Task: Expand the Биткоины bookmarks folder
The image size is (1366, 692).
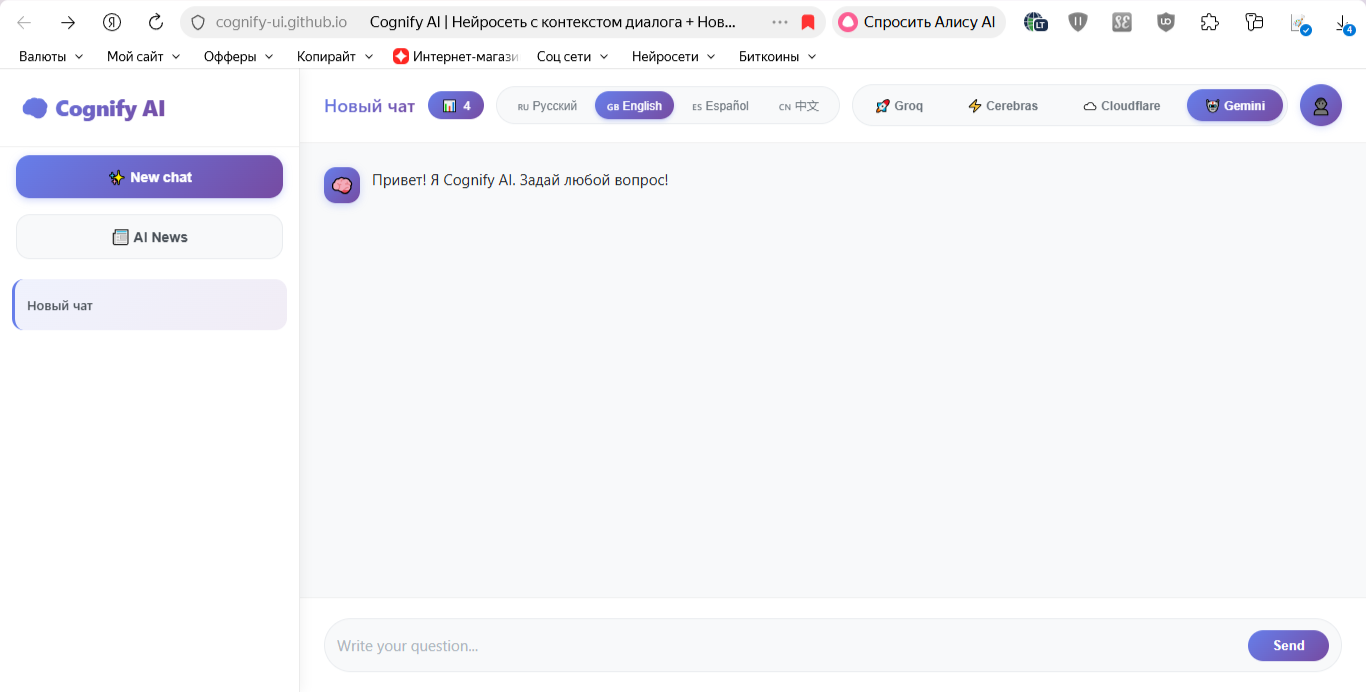Action: [778, 57]
